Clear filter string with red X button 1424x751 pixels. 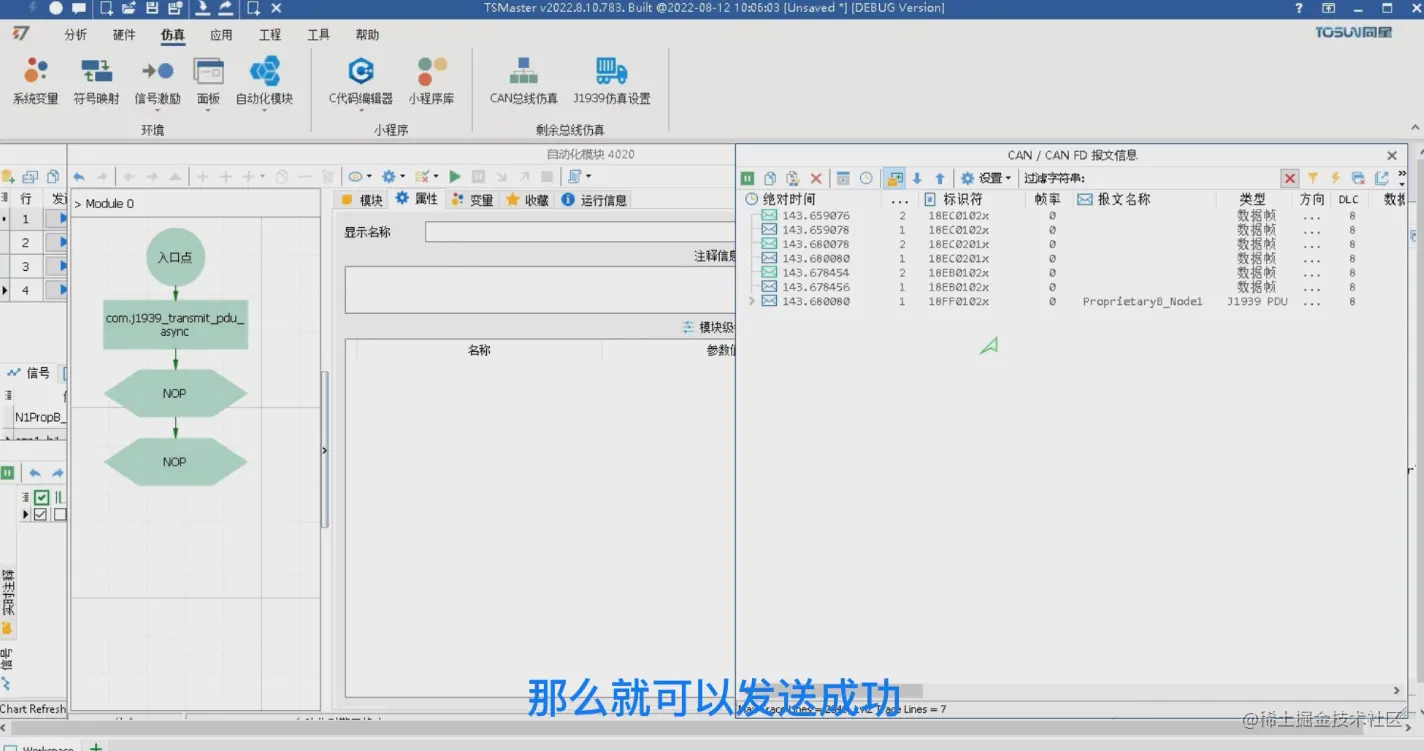coord(1290,178)
